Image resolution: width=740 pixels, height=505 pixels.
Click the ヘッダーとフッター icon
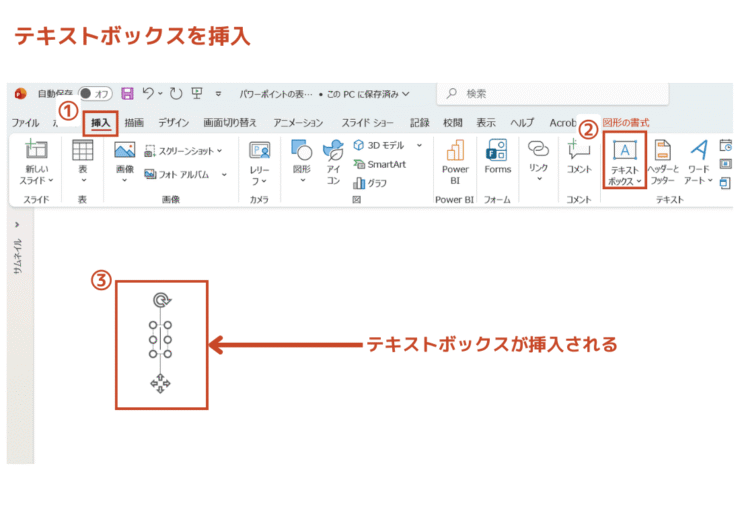663,150
